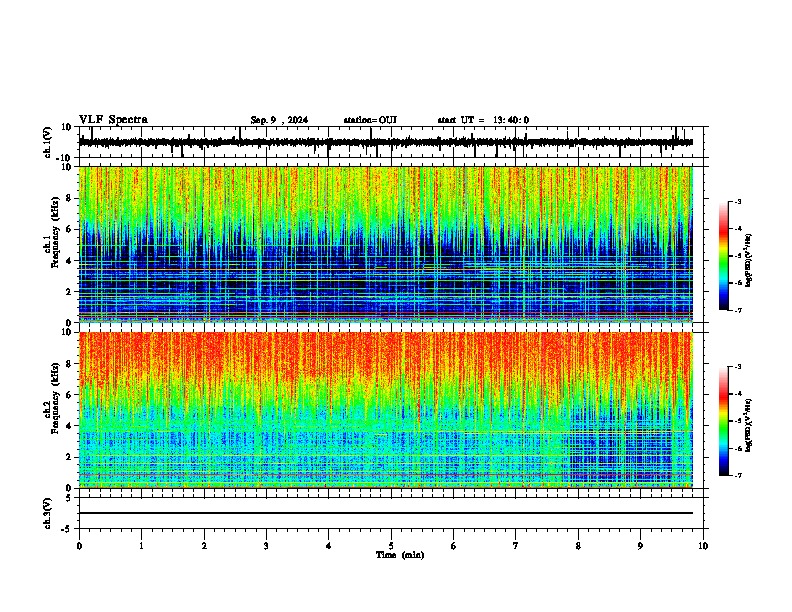Click the ch.1 voltage waveform trace

(x=386, y=142)
